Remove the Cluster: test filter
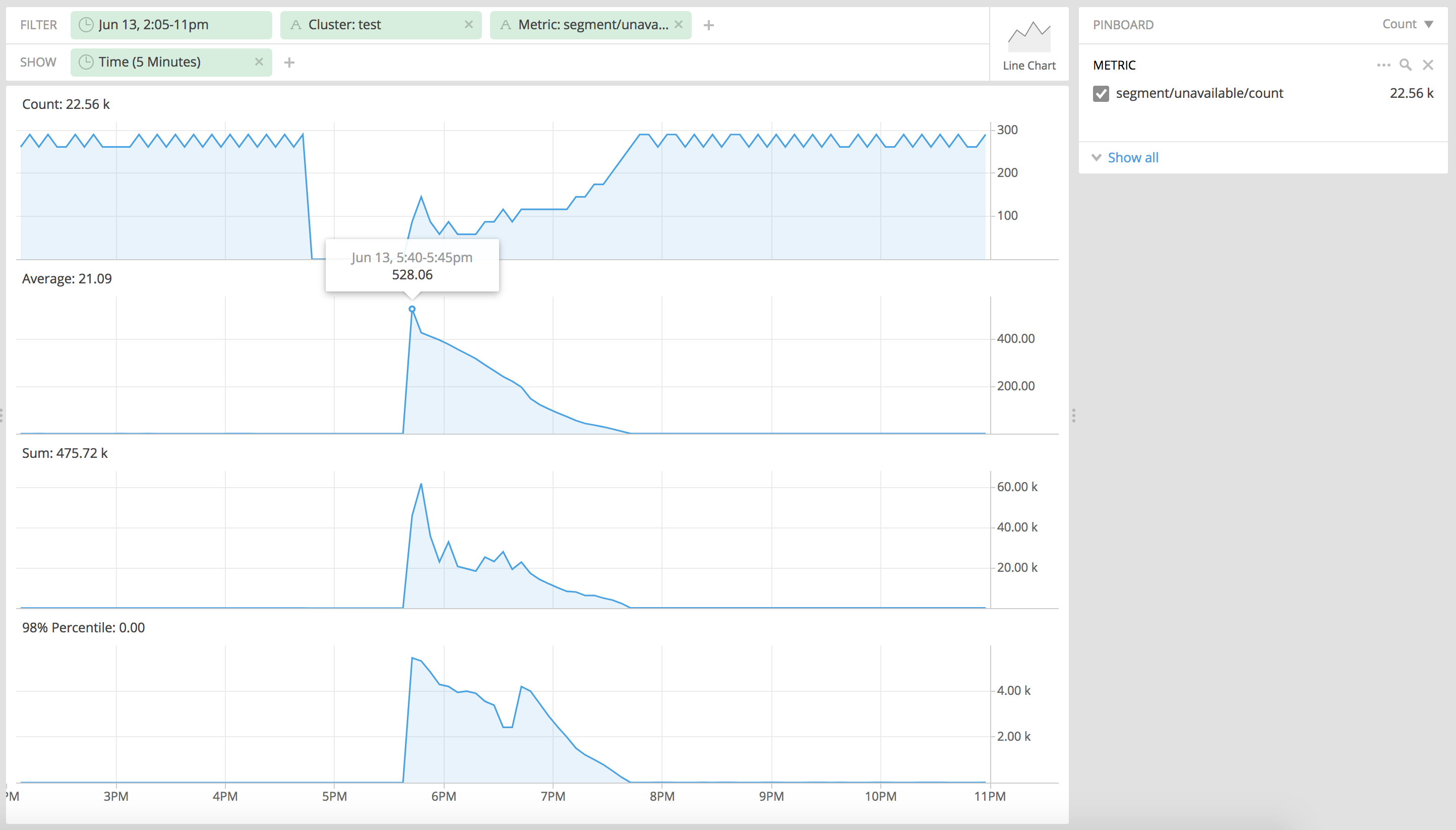Image resolution: width=1456 pixels, height=830 pixels. coord(468,25)
